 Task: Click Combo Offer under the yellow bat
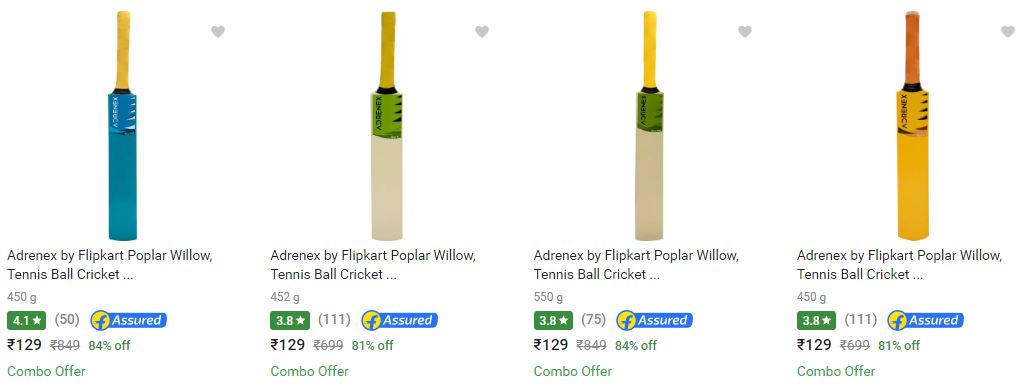point(836,371)
